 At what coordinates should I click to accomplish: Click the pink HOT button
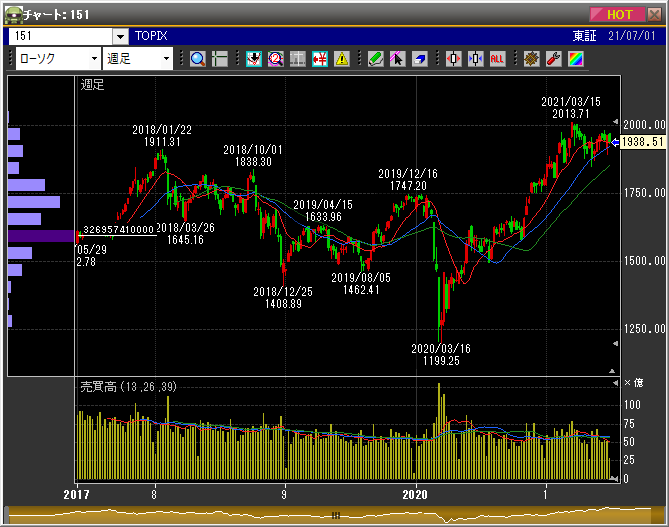tap(618, 14)
